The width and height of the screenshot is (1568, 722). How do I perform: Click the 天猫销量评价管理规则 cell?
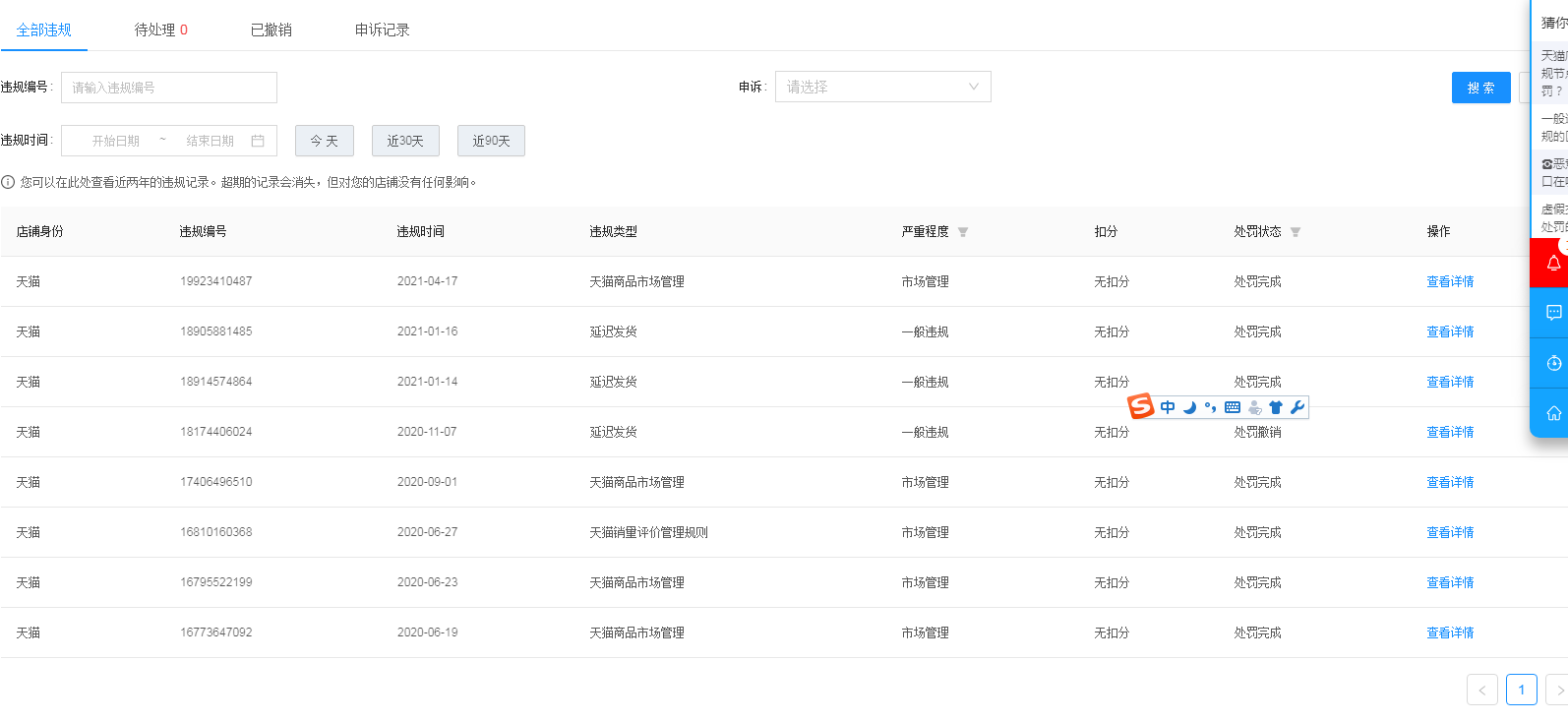point(648,532)
